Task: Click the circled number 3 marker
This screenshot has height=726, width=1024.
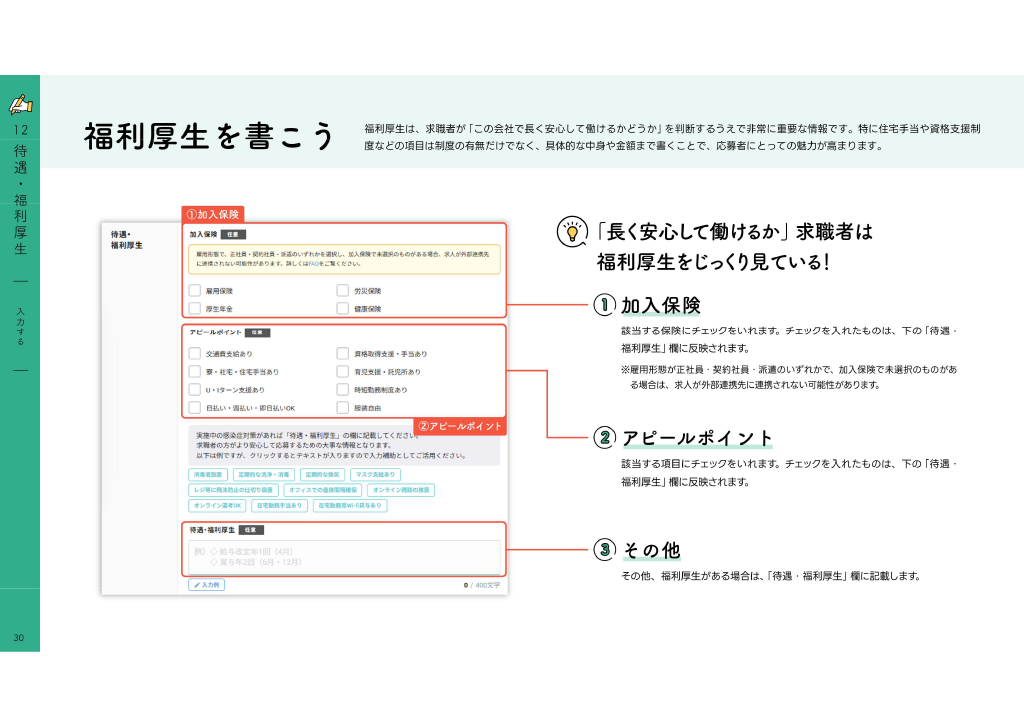Action: point(604,549)
